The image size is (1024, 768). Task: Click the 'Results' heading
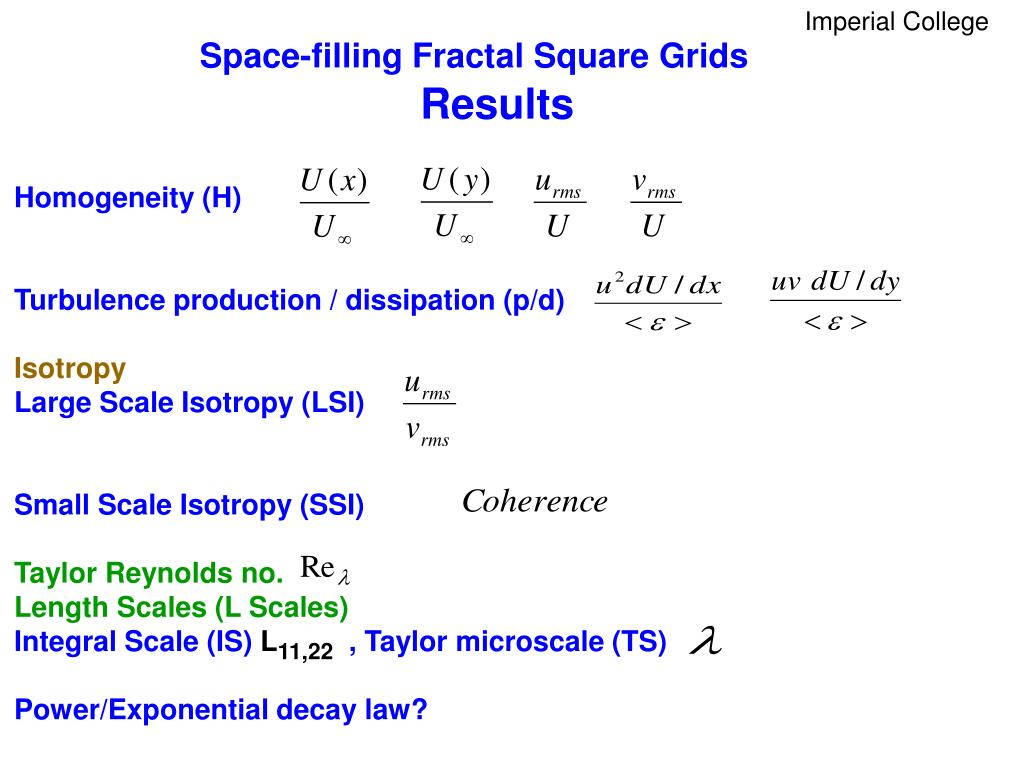(x=497, y=104)
